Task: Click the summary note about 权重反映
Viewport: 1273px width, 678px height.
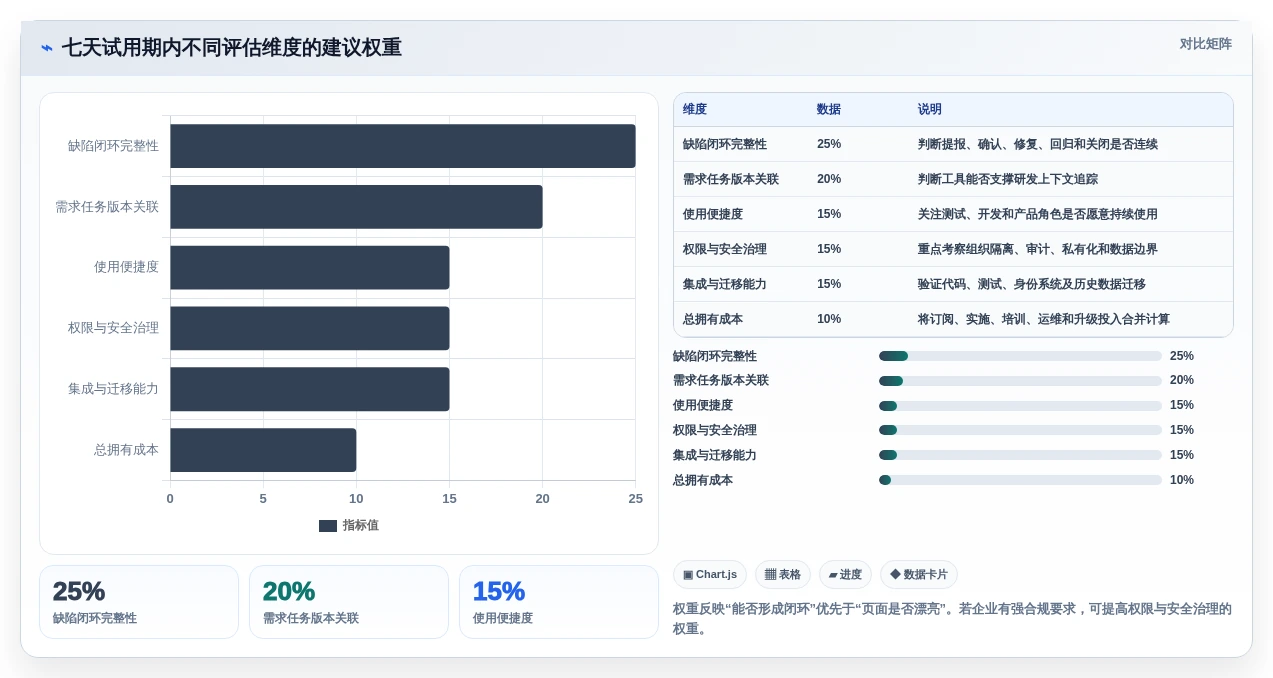Action: pyautogui.click(x=952, y=619)
